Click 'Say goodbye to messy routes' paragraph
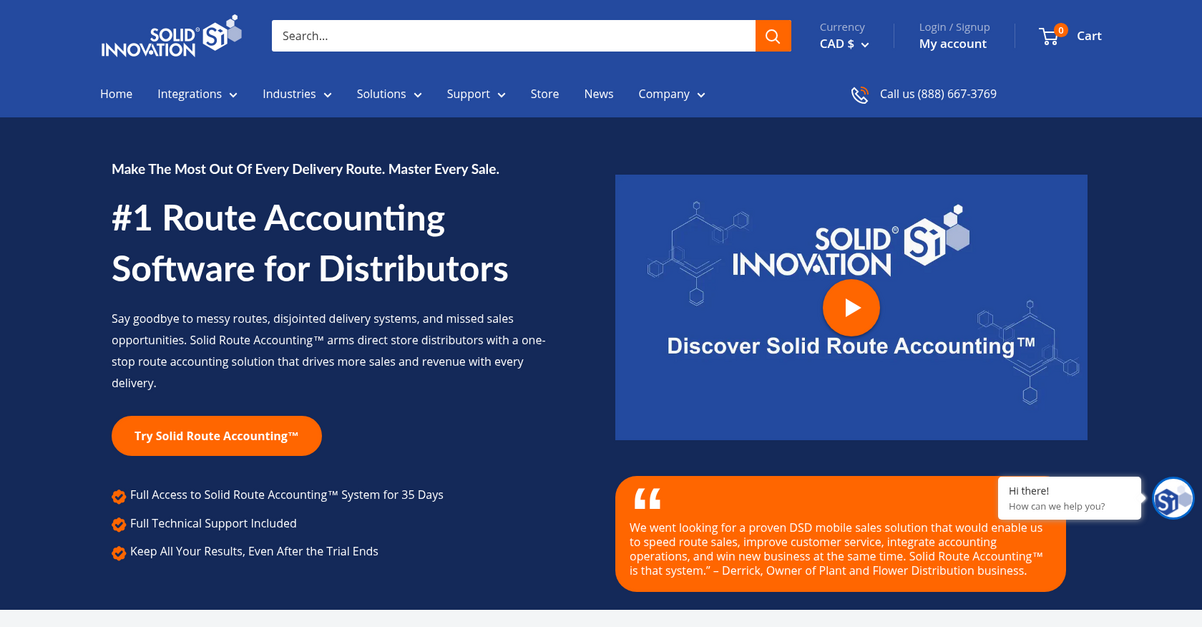 (x=328, y=351)
